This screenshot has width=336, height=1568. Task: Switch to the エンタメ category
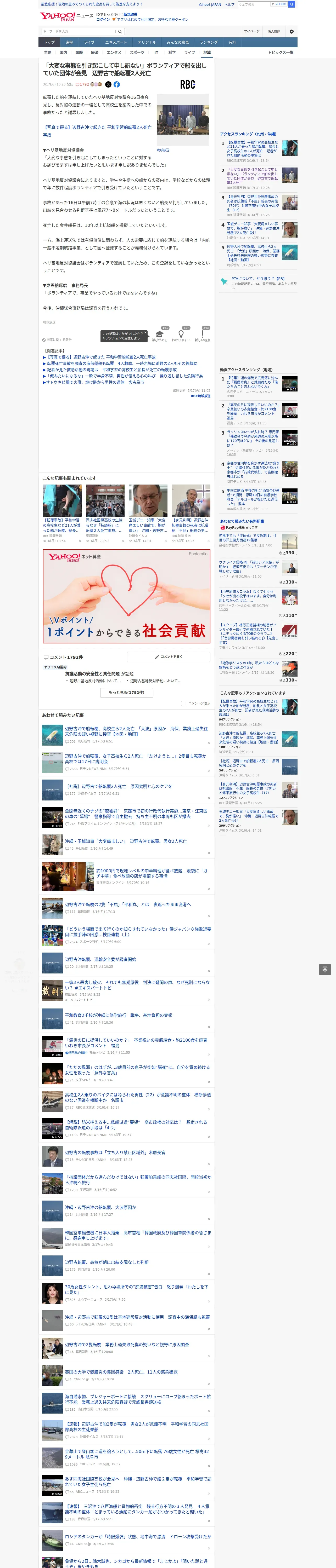pos(114,53)
